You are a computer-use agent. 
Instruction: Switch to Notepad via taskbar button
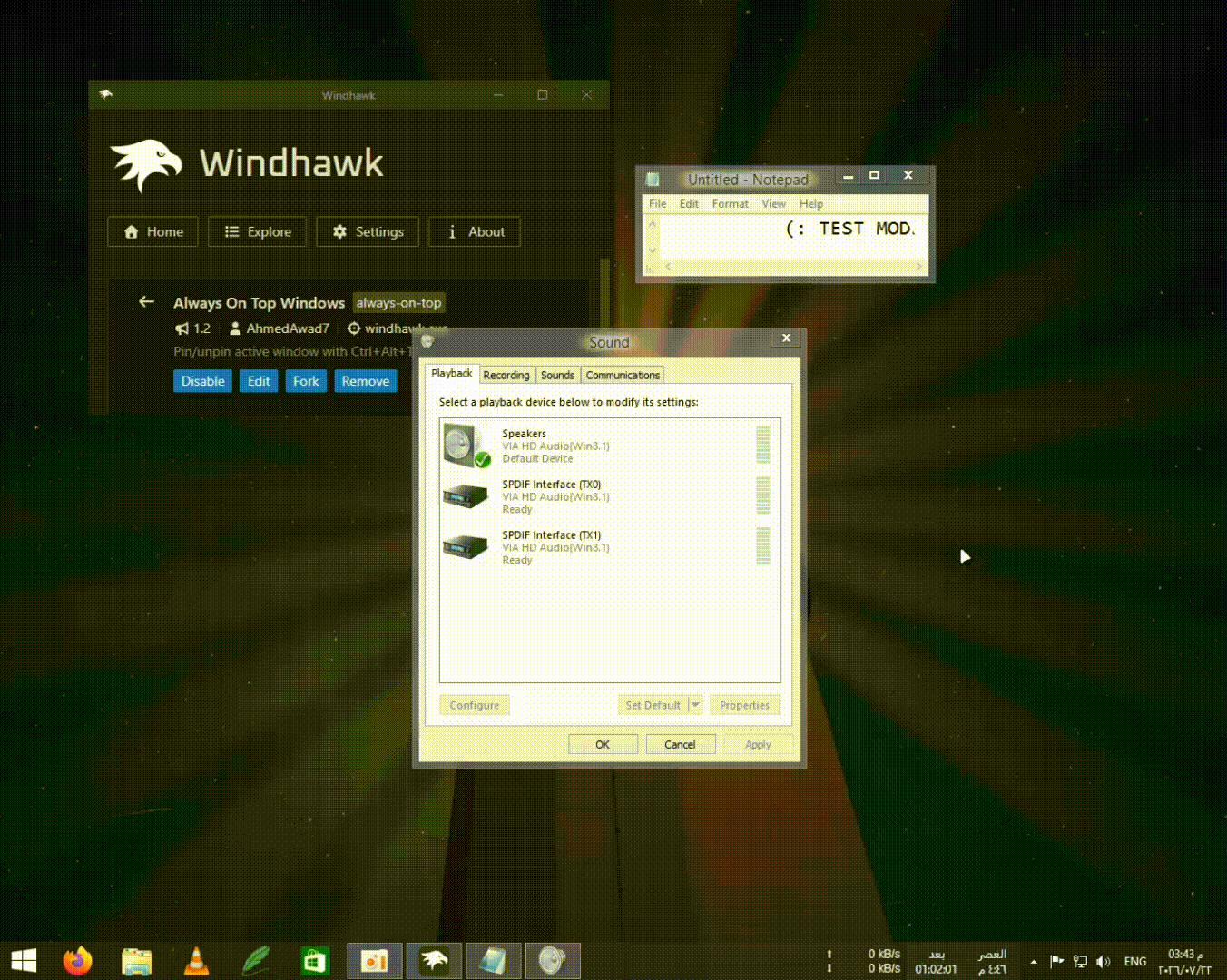pos(493,961)
